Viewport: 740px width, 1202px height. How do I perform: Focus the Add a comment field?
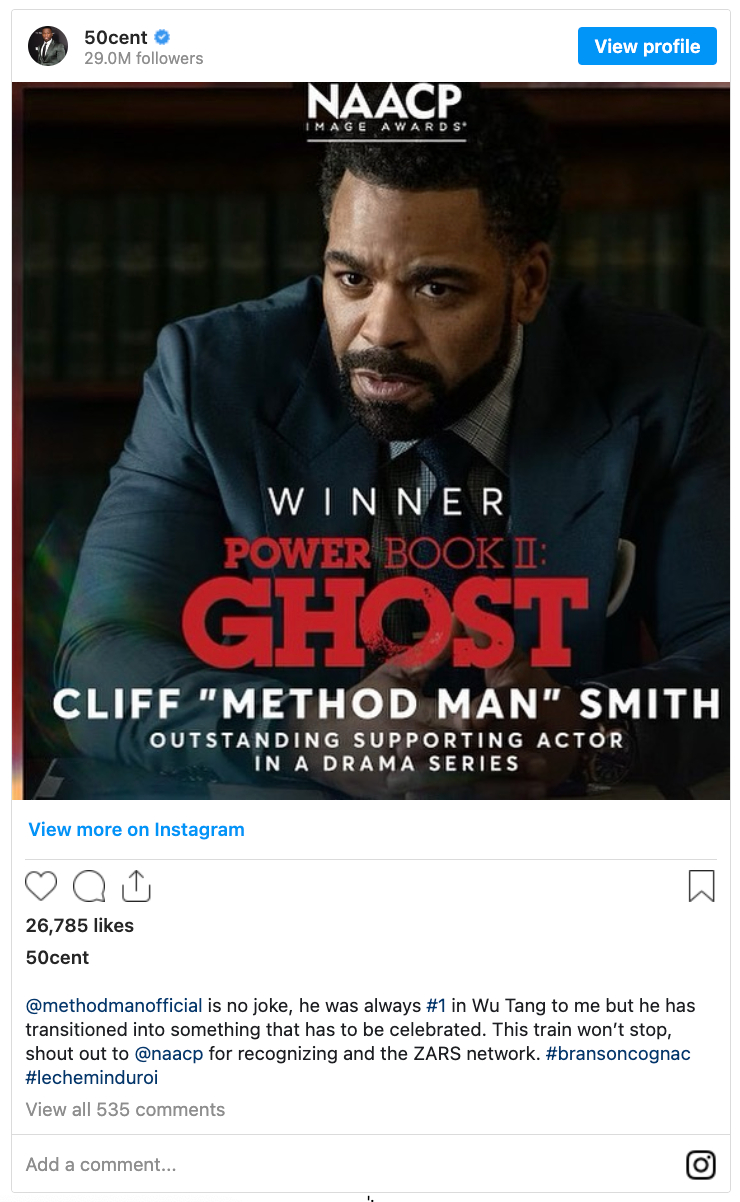tap(350, 1165)
